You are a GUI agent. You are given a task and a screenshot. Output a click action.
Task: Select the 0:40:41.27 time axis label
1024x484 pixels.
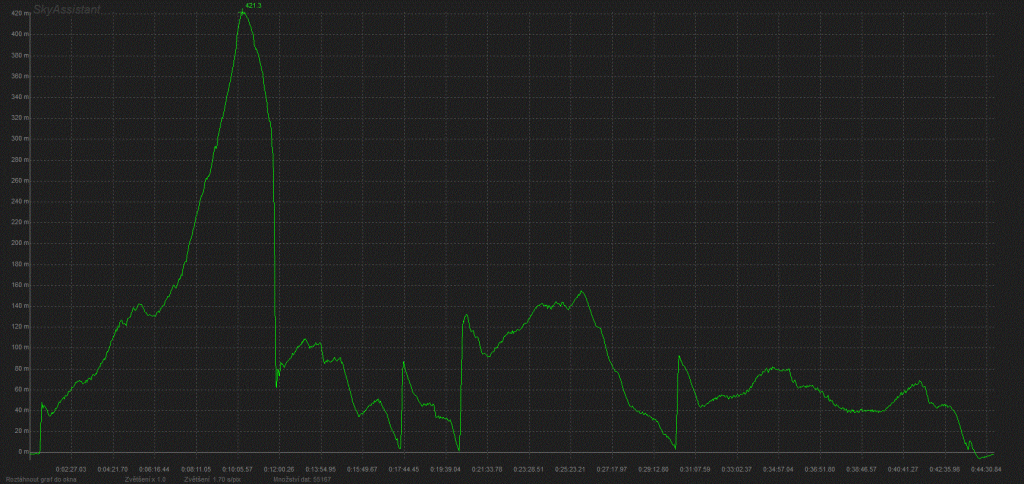(x=902, y=468)
